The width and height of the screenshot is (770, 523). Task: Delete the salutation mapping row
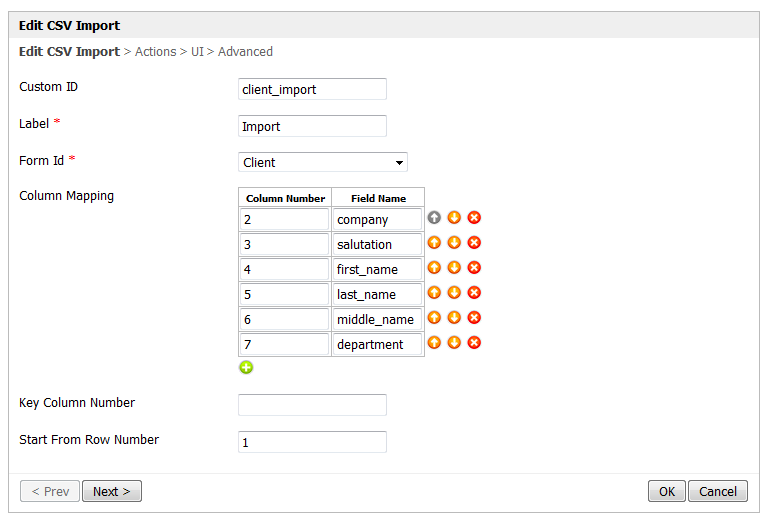click(474, 242)
